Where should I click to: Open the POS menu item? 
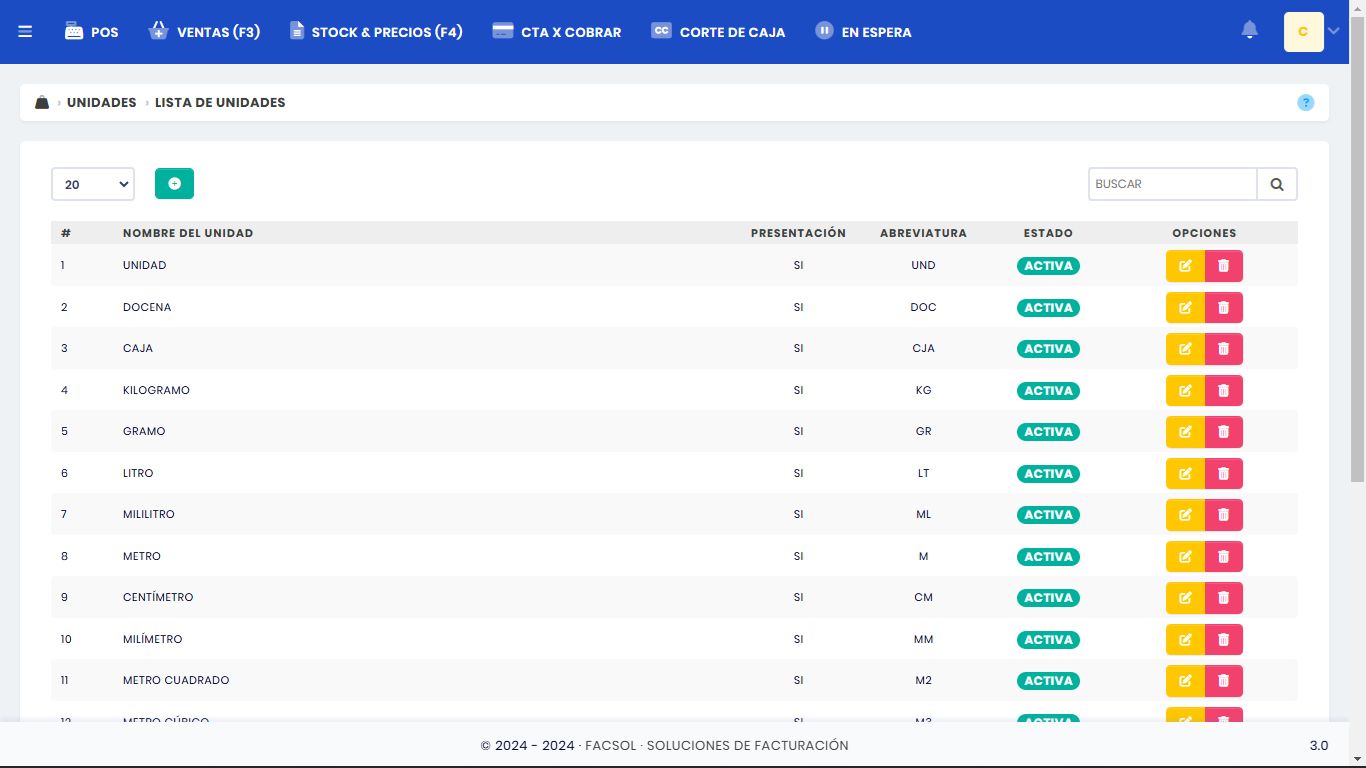(x=91, y=32)
